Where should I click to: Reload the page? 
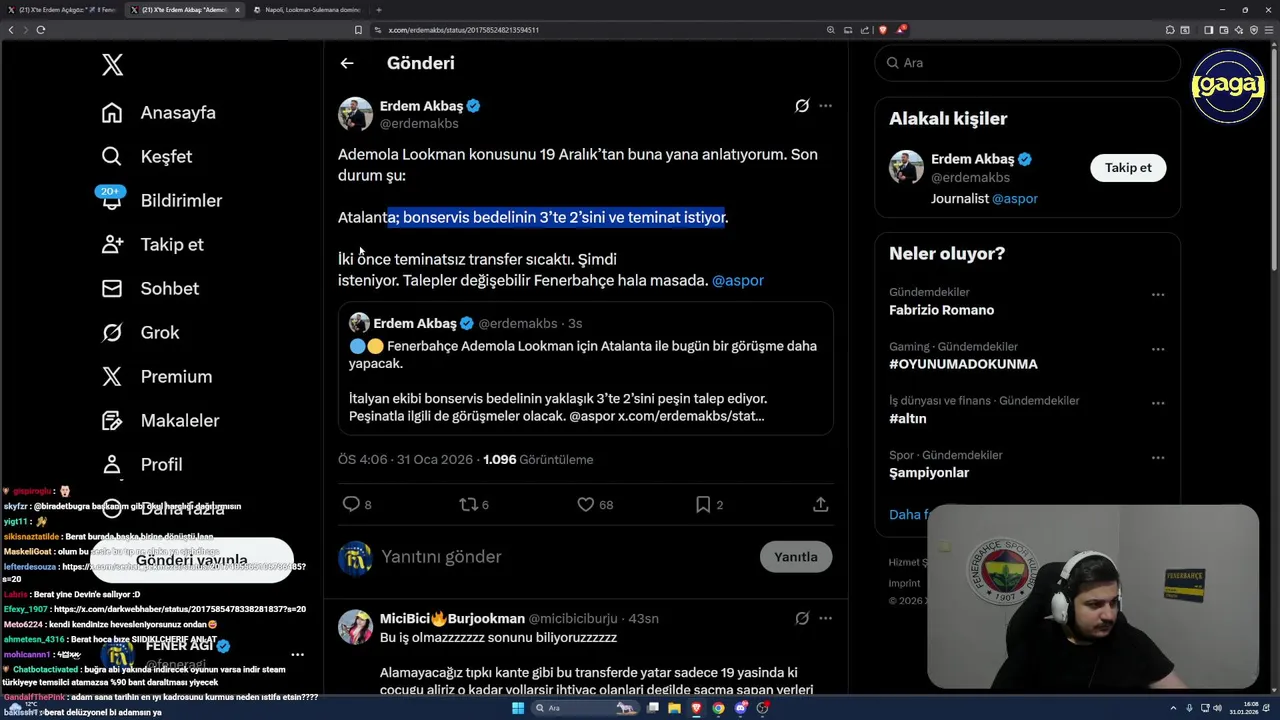click(x=41, y=30)
